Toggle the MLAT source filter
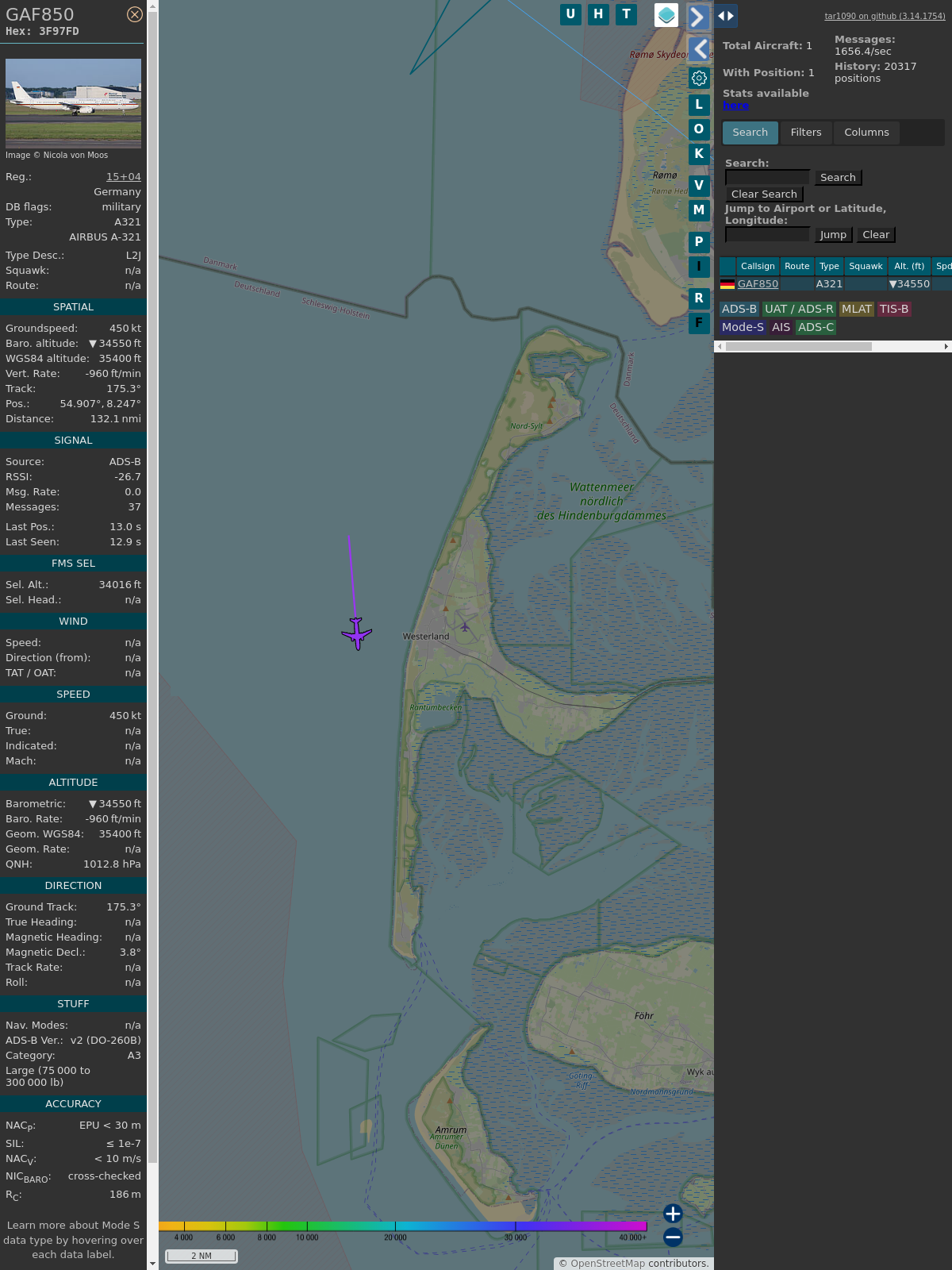Image resolution: width=952 pixels, height=1270 pixels. click(857, 310)
